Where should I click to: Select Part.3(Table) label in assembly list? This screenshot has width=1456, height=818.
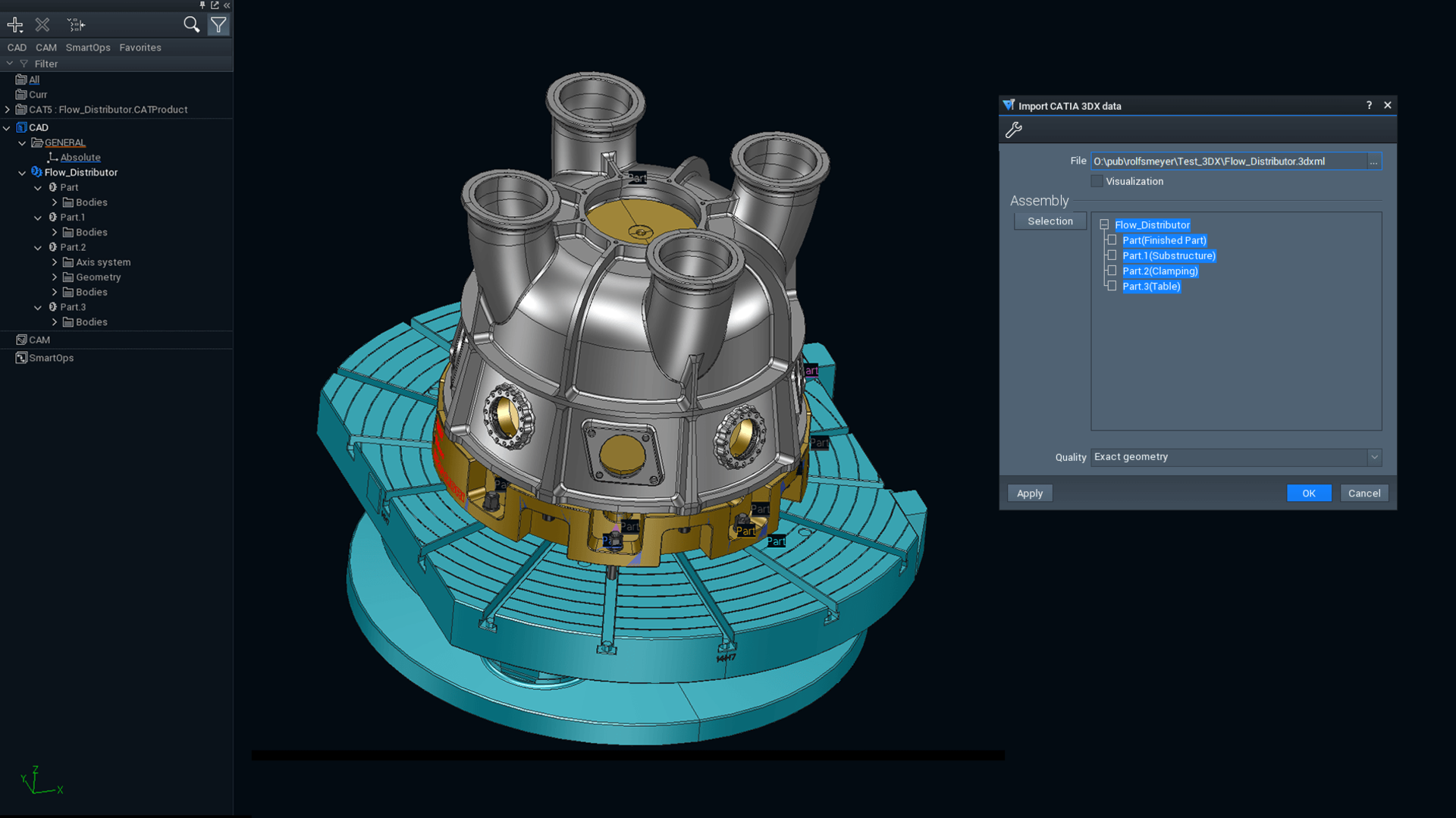(x=1151, y=287)
